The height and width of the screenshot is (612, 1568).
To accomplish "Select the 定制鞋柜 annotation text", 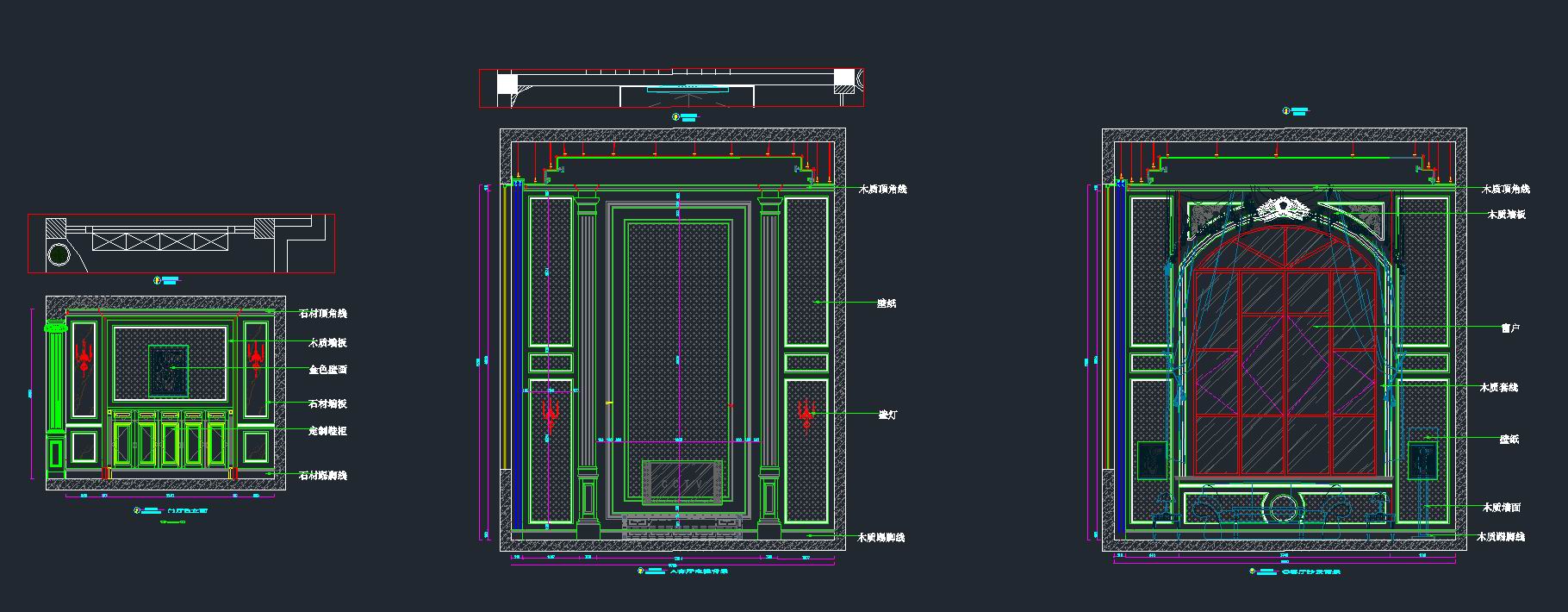I will tap(327, 430).
